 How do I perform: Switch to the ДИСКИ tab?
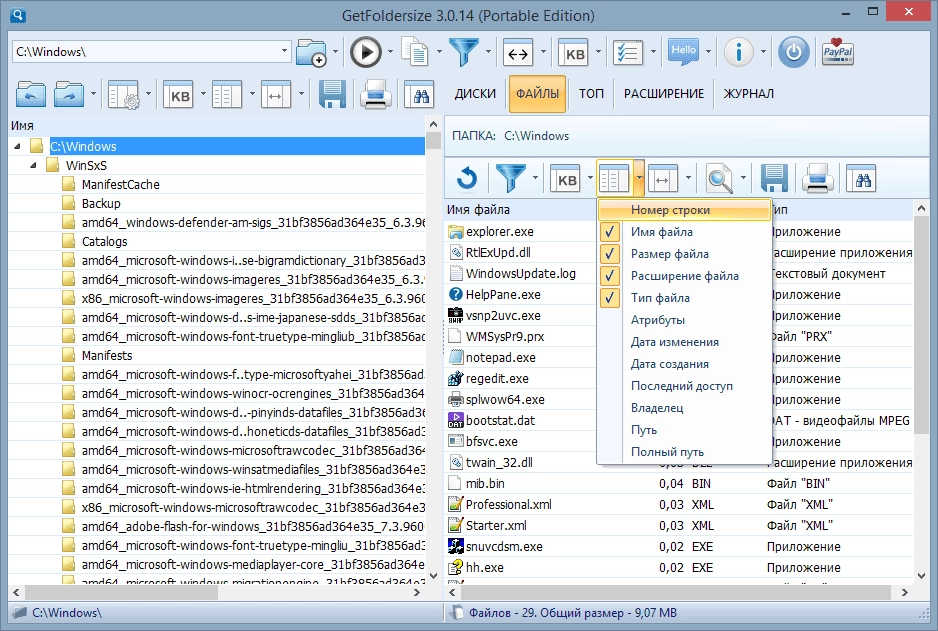475,94
